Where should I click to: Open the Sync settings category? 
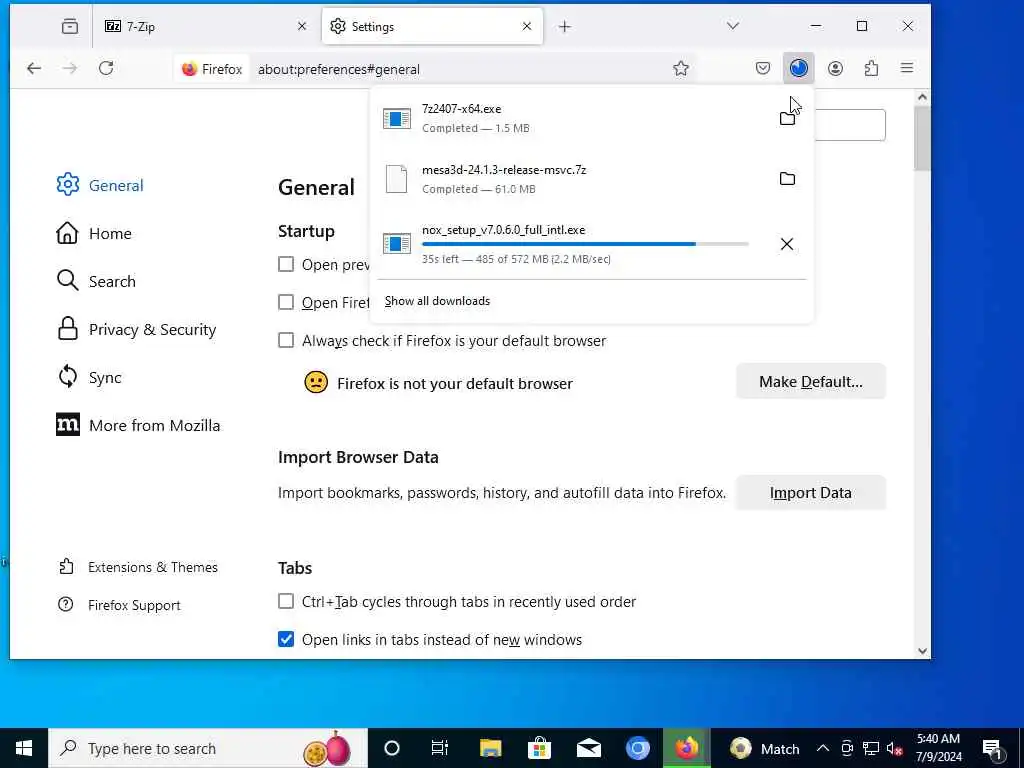click(x=89, y=377)
